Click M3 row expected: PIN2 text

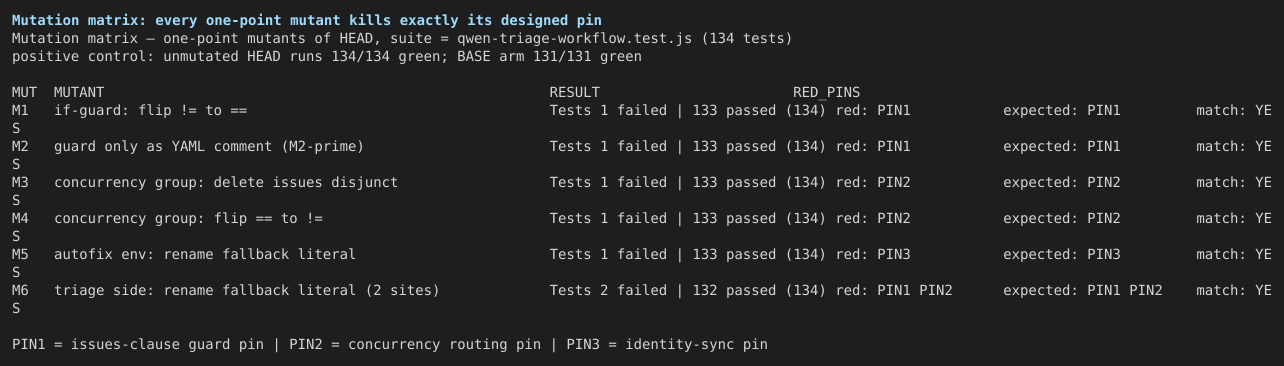1062,182
